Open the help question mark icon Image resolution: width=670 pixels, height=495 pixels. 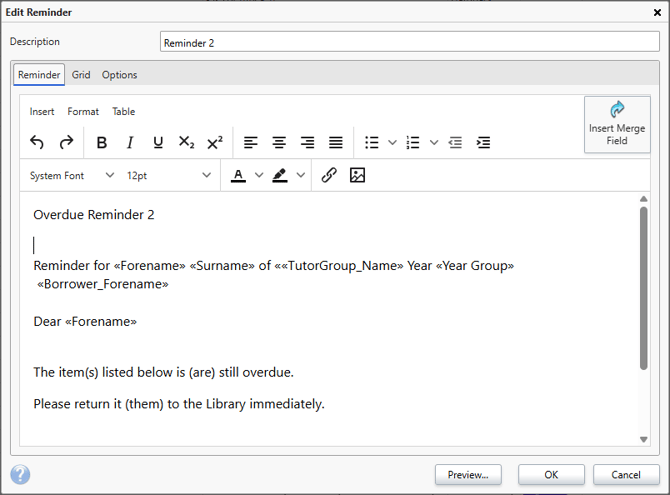pyautogui.click(x=20, y=474)
